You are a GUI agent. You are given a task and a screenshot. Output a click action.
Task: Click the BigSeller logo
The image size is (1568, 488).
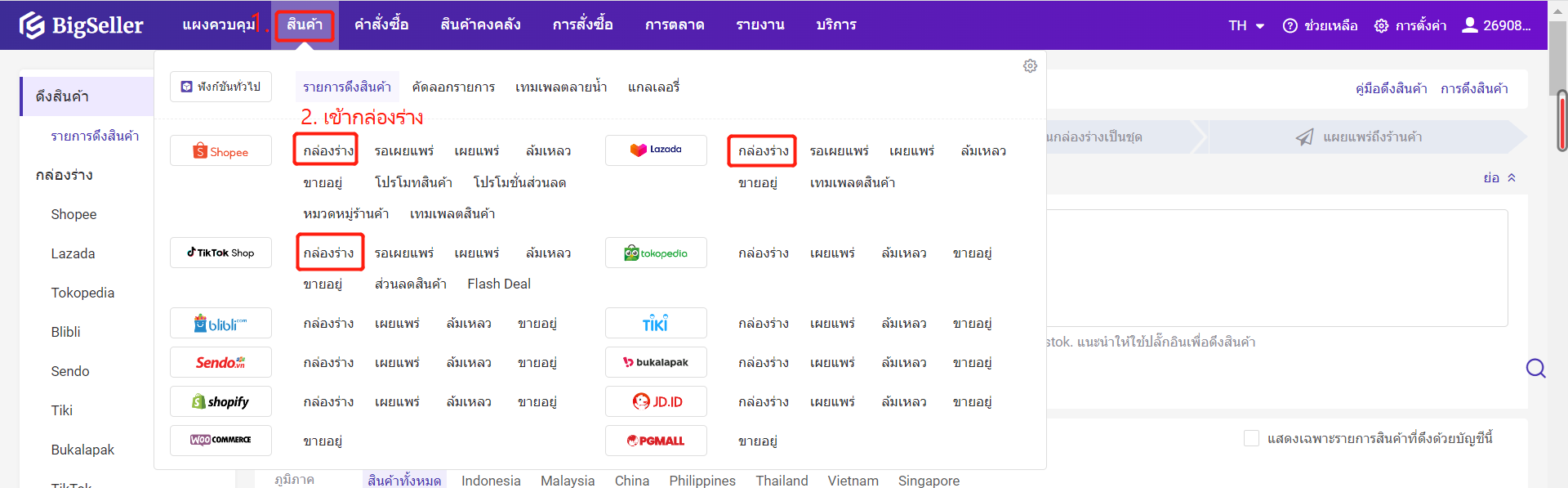81,25
